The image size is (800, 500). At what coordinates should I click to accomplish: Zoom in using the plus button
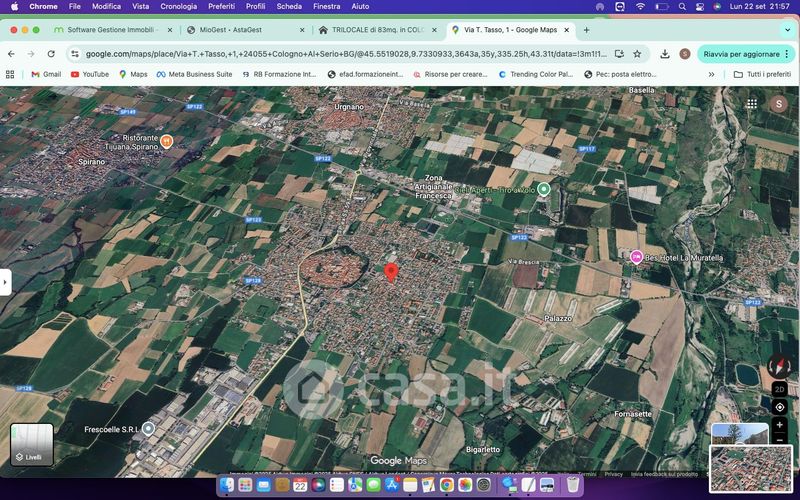click(779, 425)
